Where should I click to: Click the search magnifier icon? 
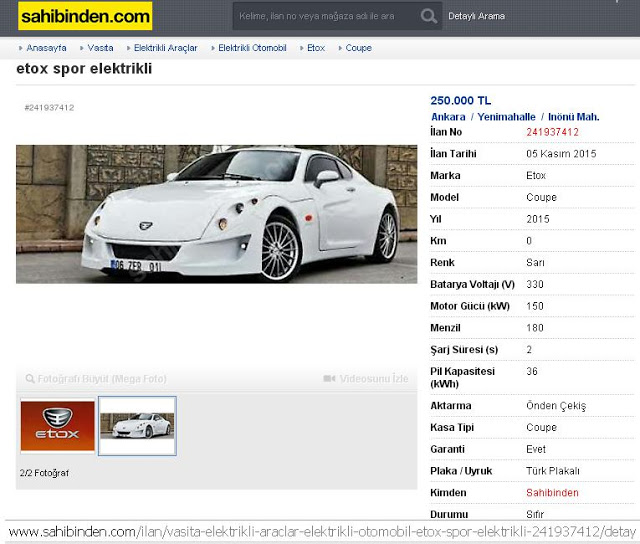point(429,16)
